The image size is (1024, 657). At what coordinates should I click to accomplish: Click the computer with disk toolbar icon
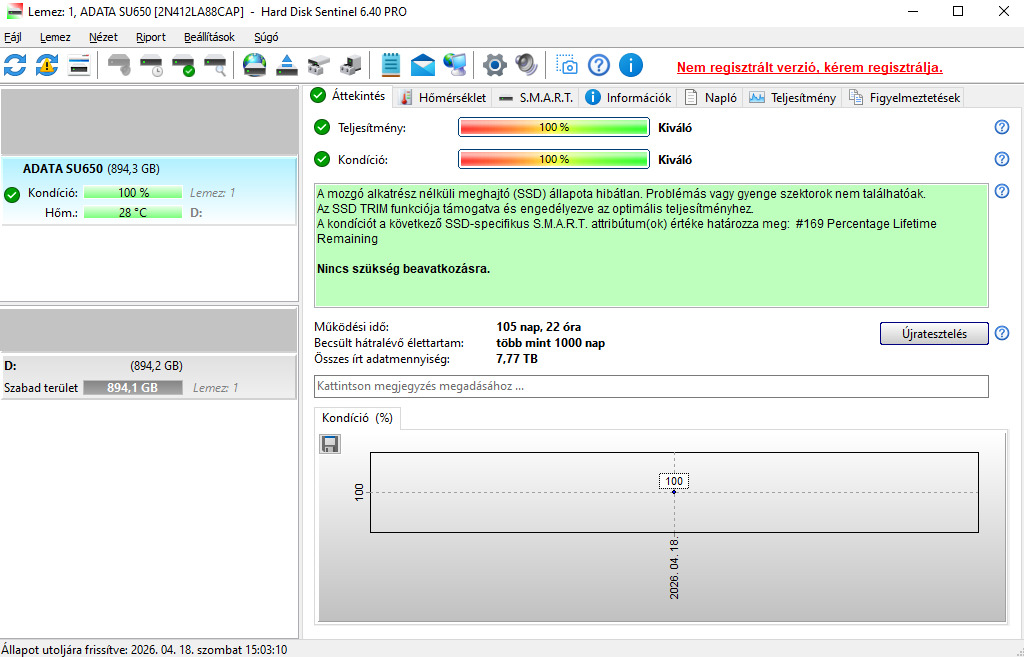coord(350,65)
